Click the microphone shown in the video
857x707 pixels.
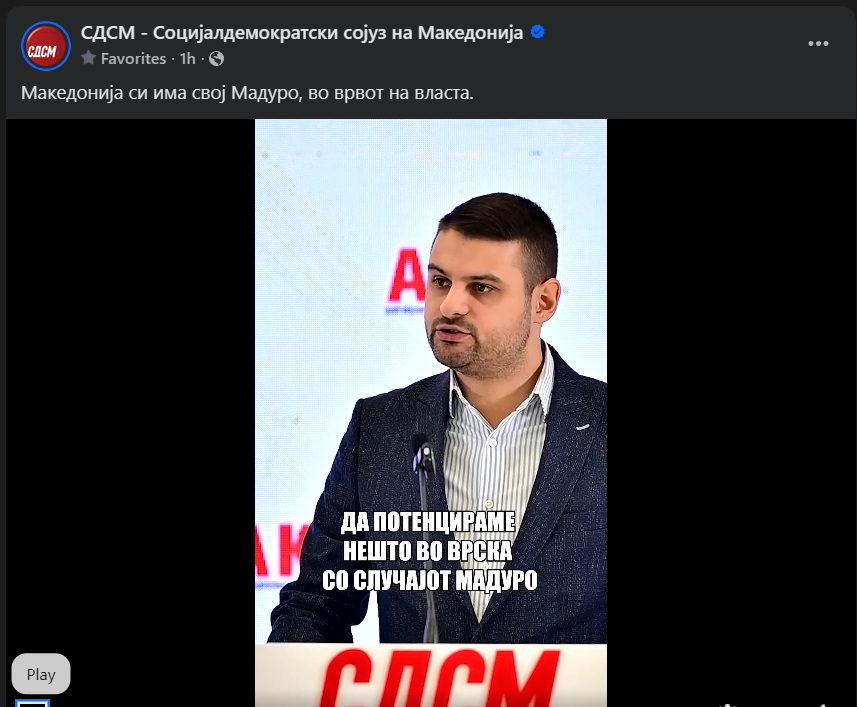click(x=424, y=455)
